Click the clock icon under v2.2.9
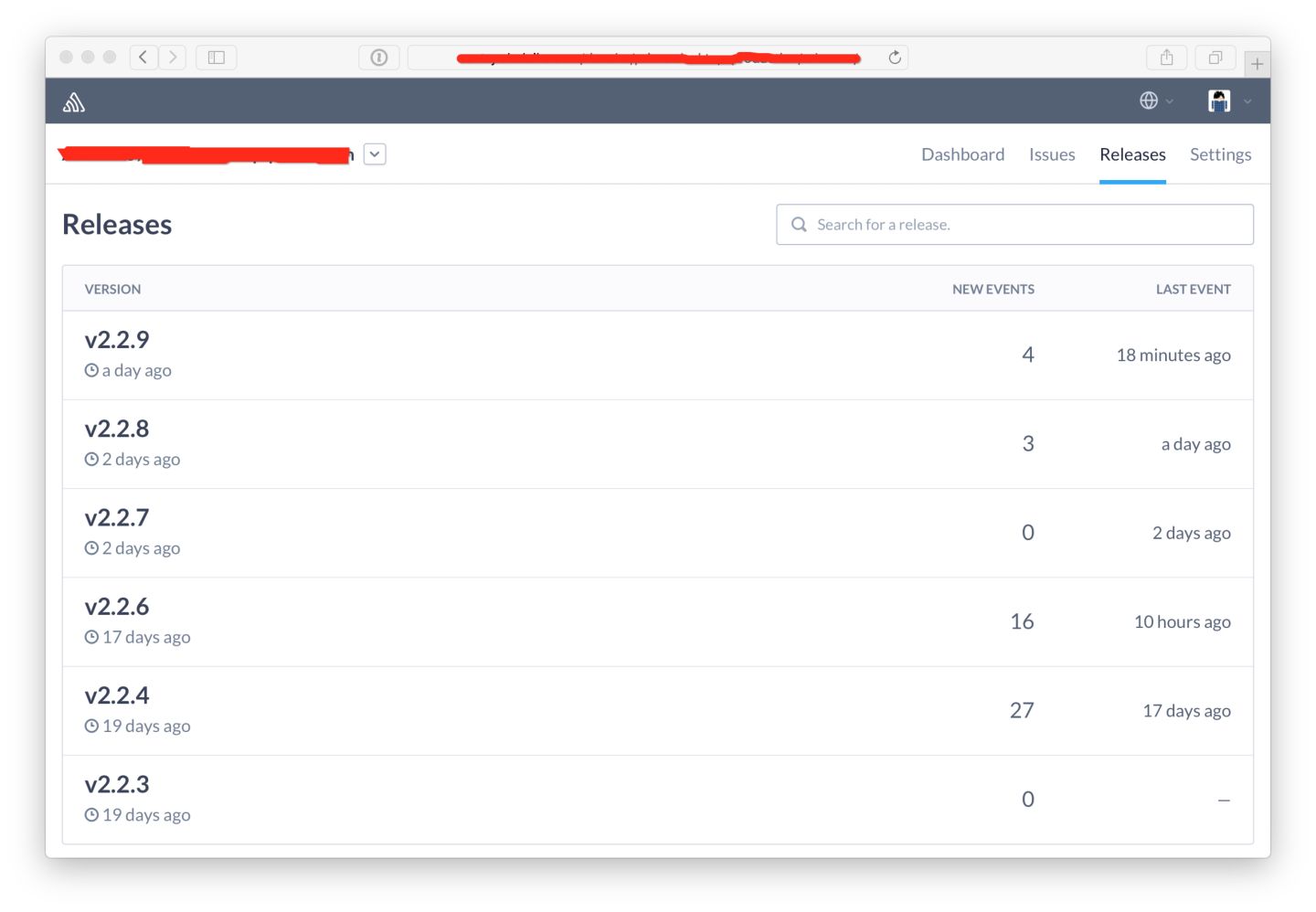The height and width of the screenshot is (912, 1316). (x=91, y=370)
